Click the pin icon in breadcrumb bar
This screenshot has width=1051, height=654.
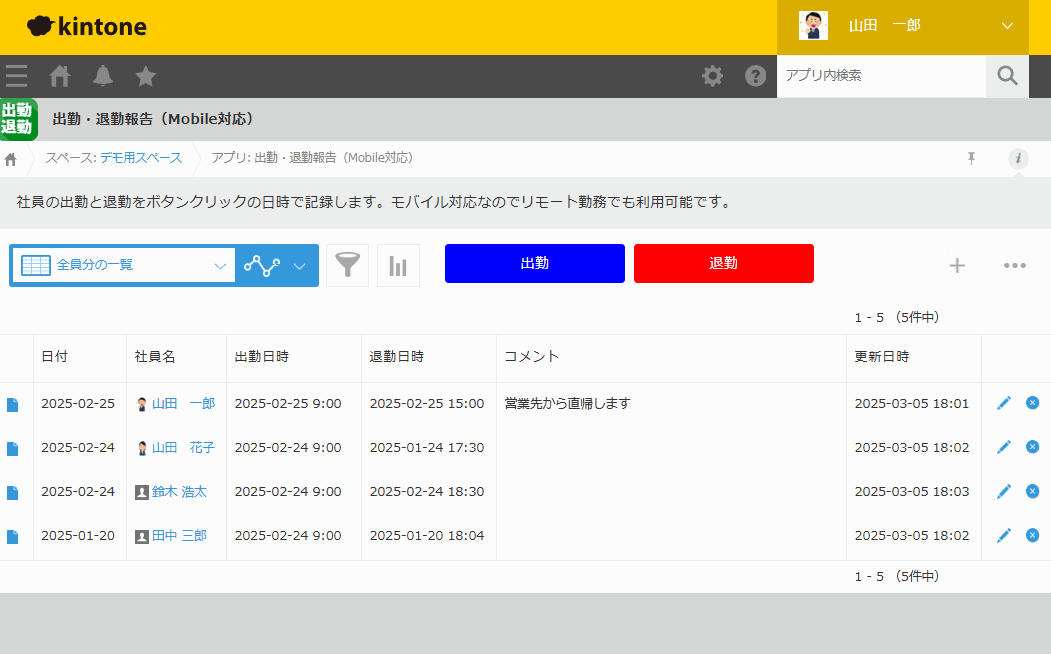coord(971,159)
